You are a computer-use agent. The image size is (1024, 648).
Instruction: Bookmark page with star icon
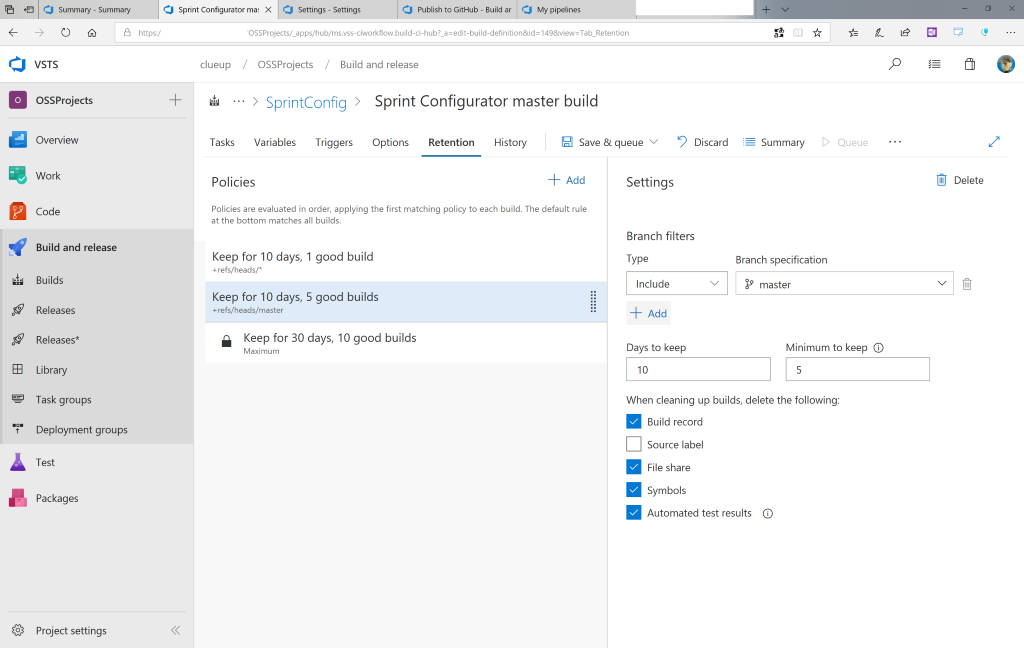coord(817,33)
